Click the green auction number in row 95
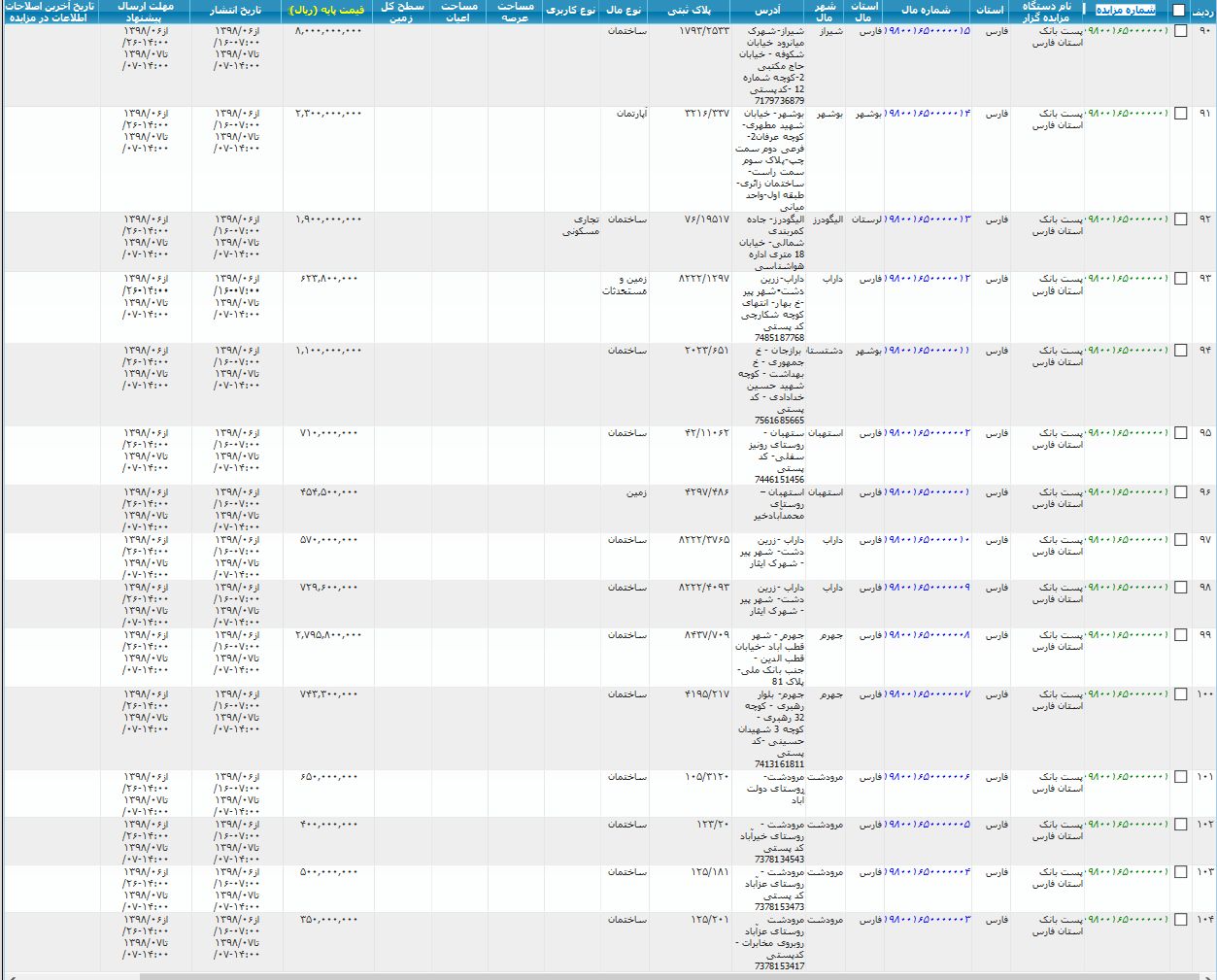 [x=1127, y=433]
